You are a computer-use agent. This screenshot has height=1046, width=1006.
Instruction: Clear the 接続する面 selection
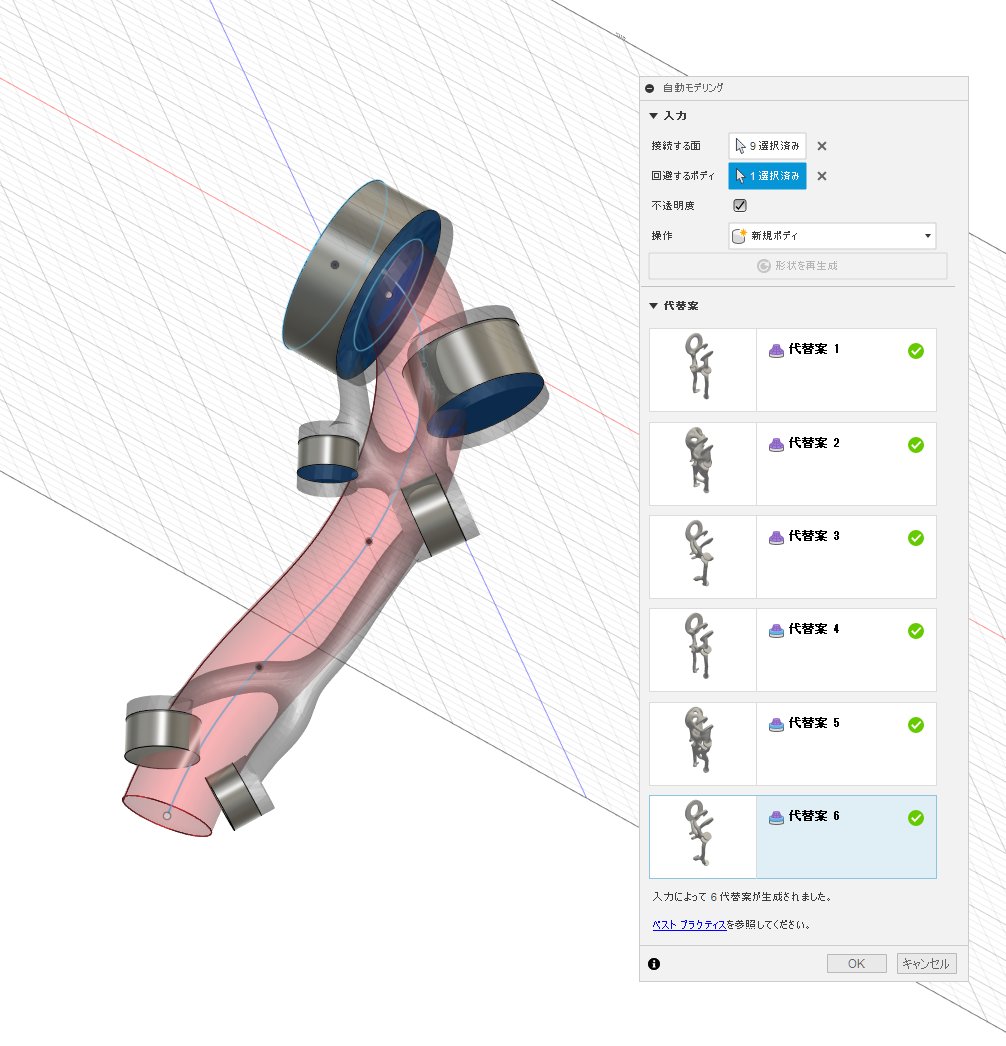[x=822, y=146]
